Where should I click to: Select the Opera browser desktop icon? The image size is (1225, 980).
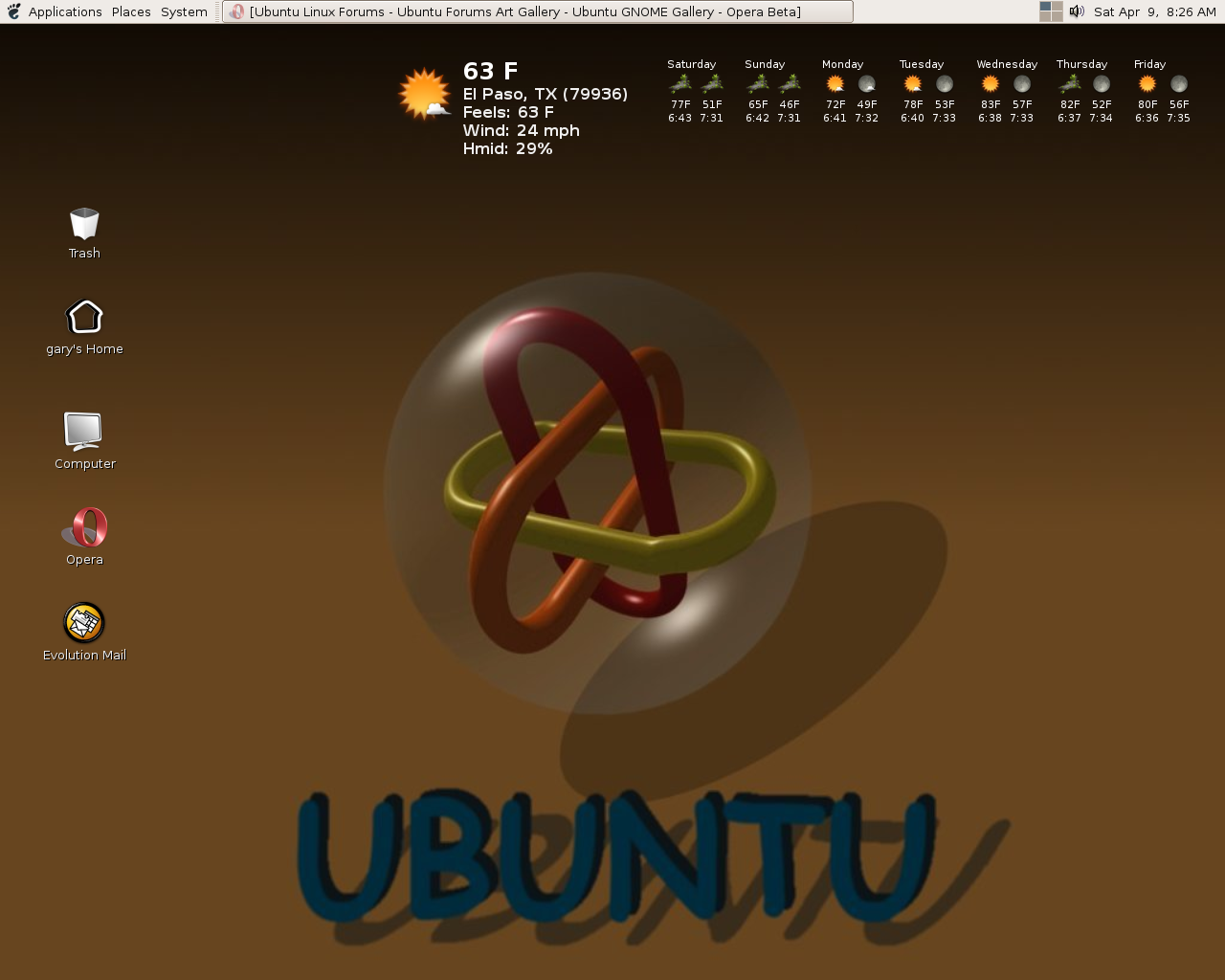click(x=84, y=537)
